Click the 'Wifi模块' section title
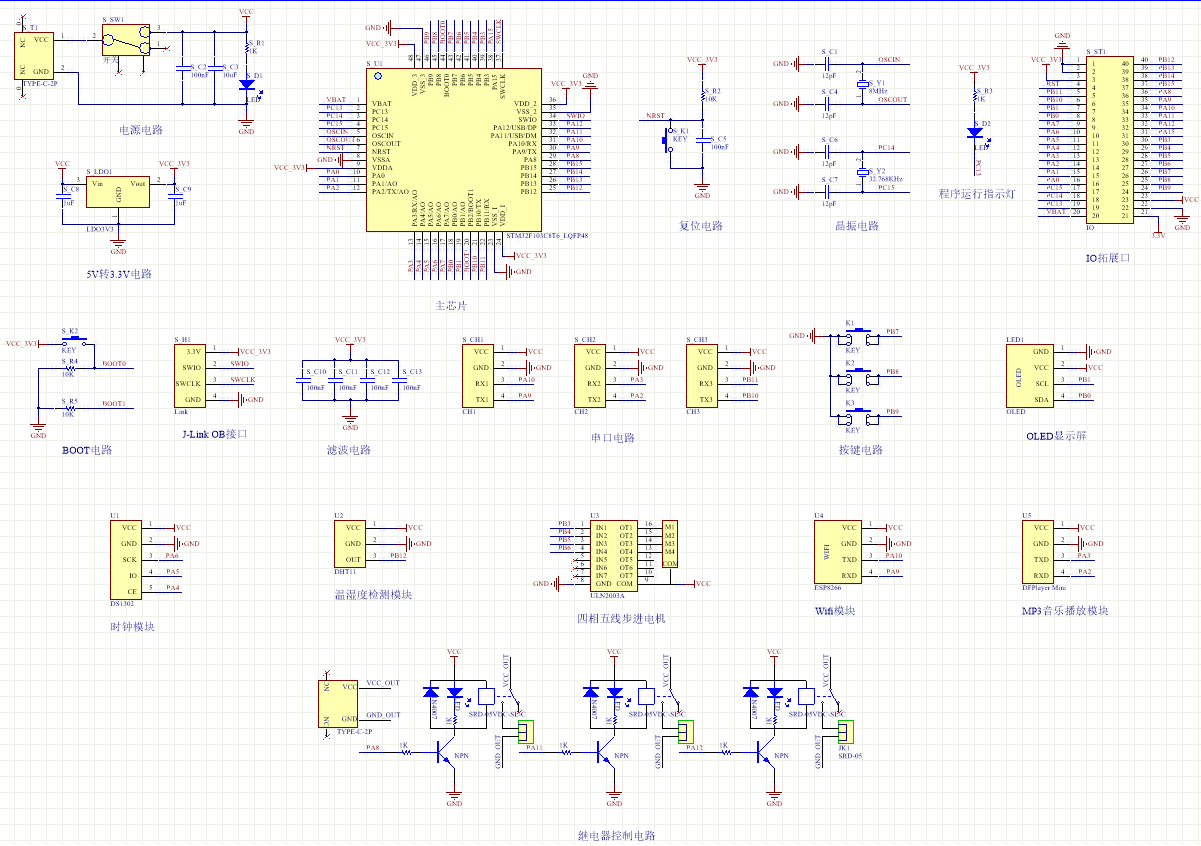Image resolution: width=1201 pixels, height=846 pixels. (836, 611)
